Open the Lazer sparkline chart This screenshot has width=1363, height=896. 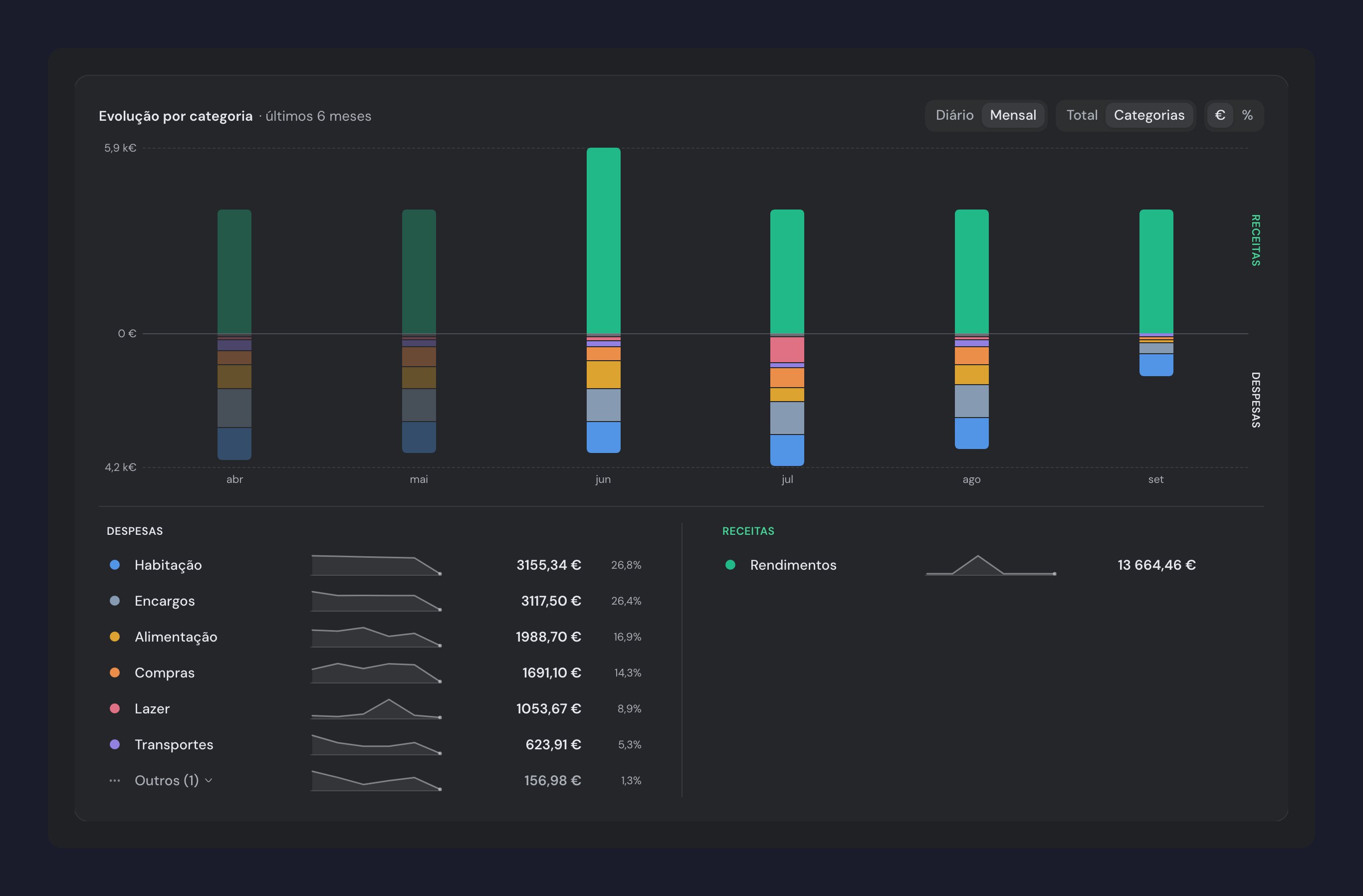(x=376, y=708)
